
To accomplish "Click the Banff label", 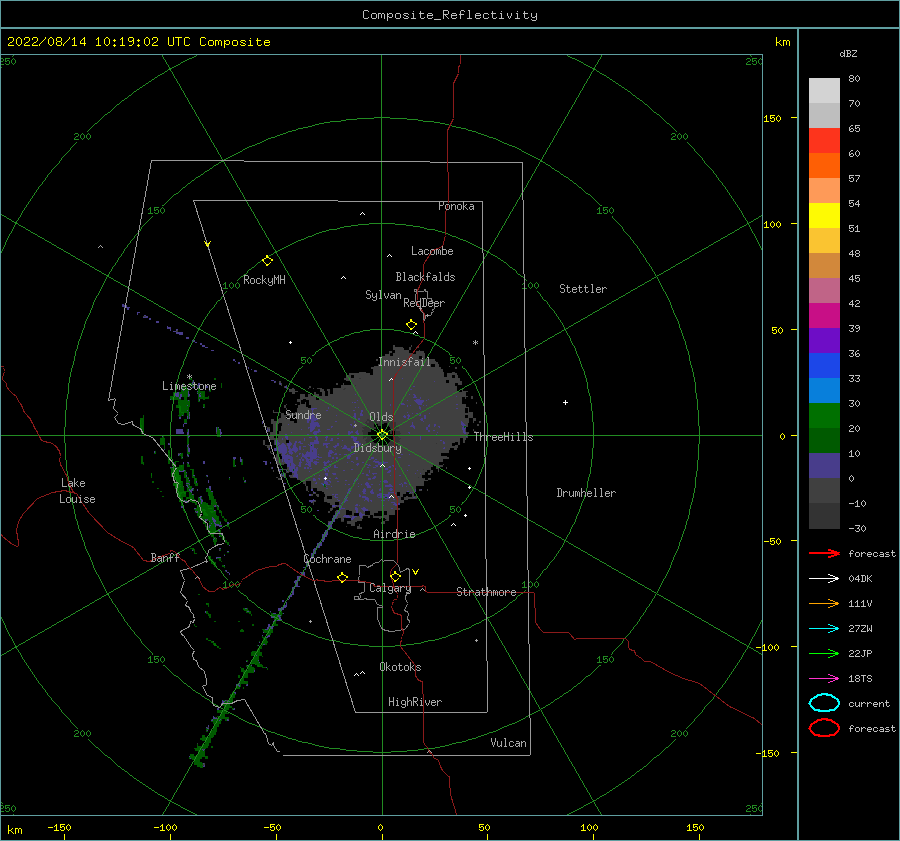I will 165,557.
